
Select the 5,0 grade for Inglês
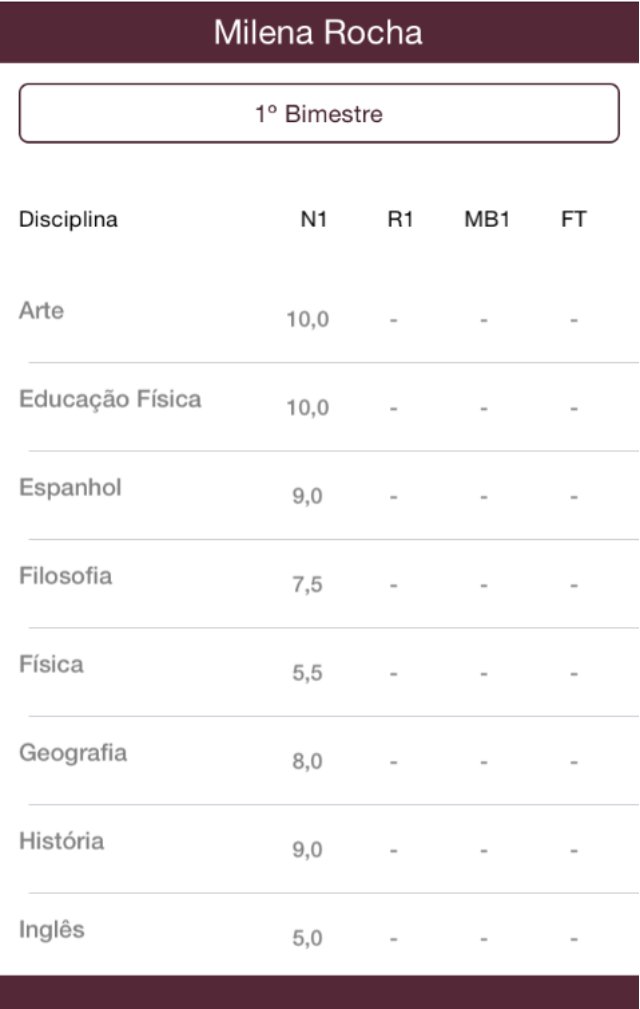coord(307,939)
